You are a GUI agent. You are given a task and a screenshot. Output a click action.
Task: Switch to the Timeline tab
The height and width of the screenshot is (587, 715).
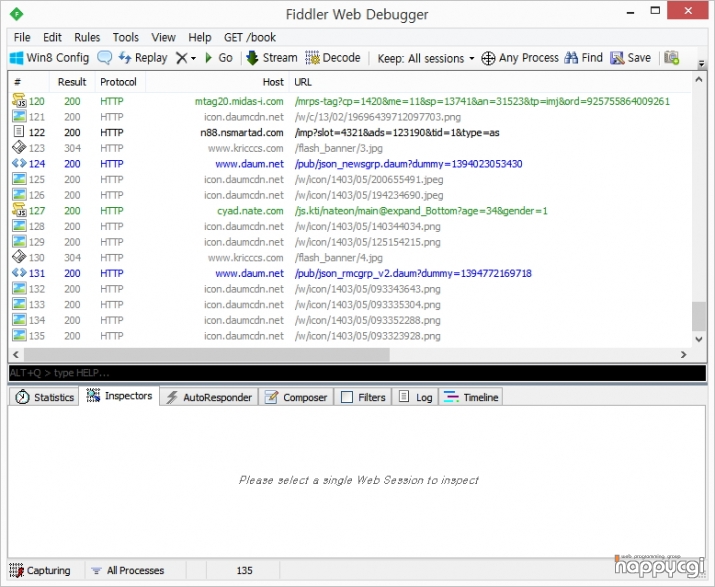pyautogui.click(x=471, y=397)
